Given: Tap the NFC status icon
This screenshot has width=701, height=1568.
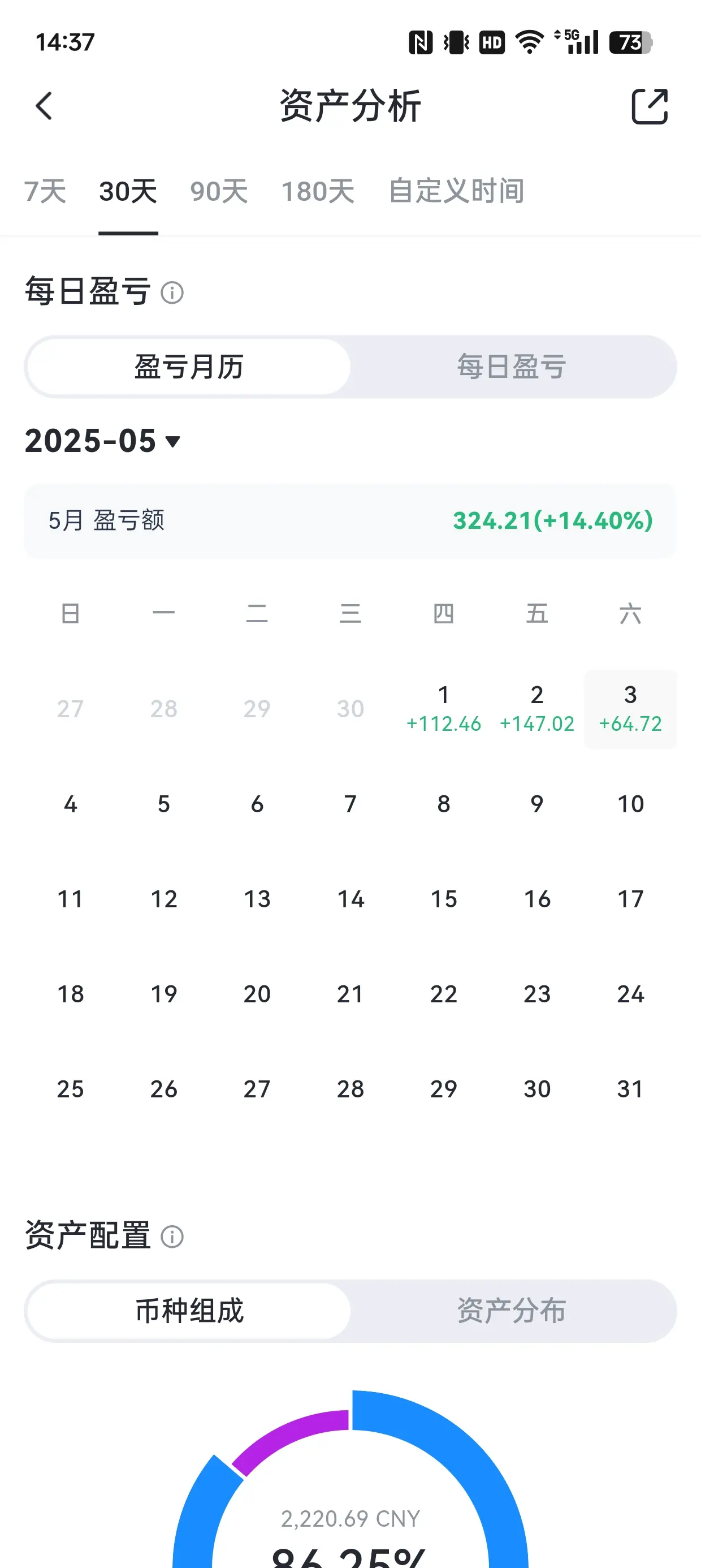Looking at the screenshot, I should [421, 42].
